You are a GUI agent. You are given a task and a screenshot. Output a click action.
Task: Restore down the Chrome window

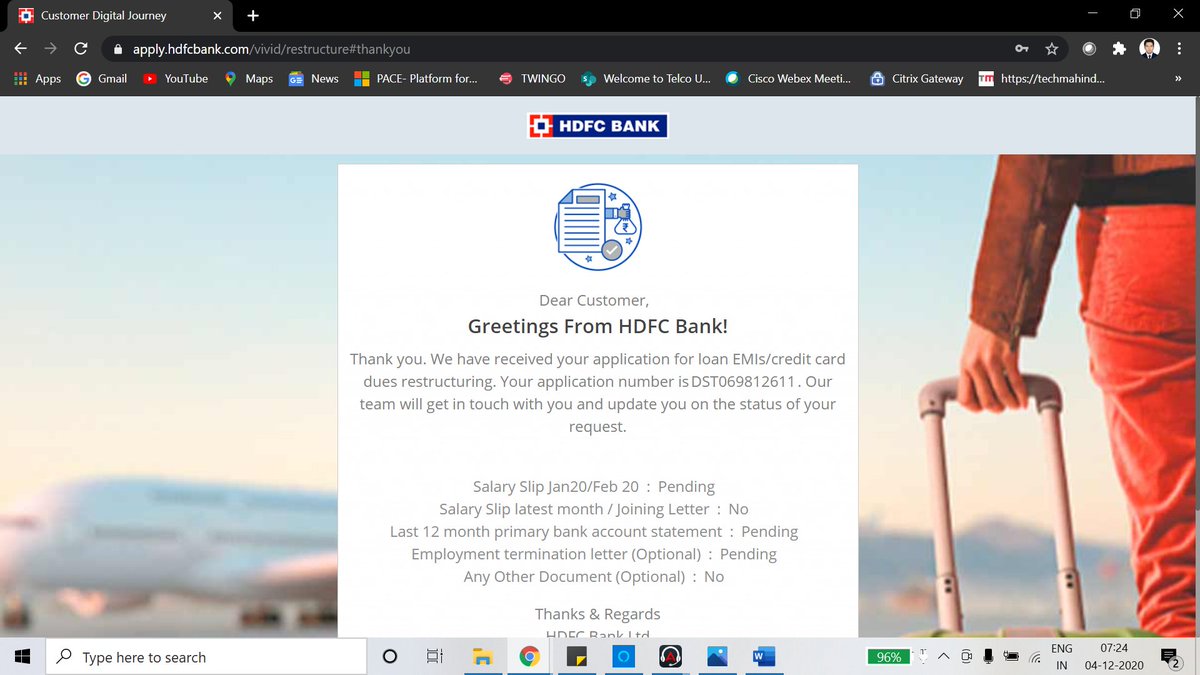1135,15
